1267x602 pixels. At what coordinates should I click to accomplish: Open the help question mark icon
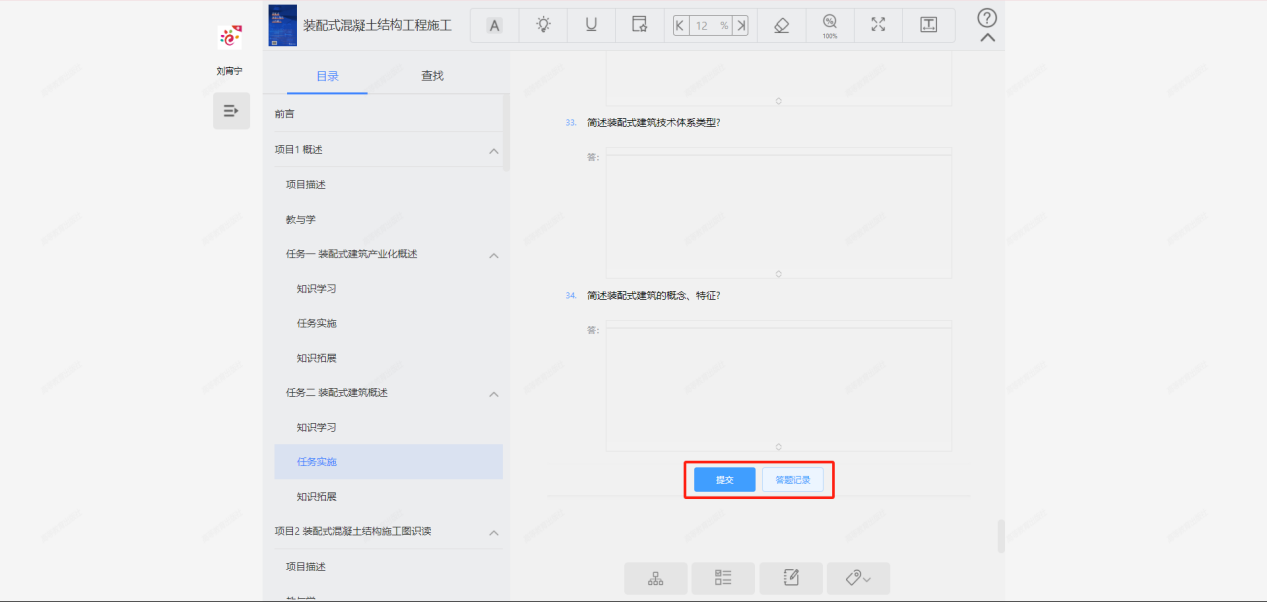click(987, 18)
